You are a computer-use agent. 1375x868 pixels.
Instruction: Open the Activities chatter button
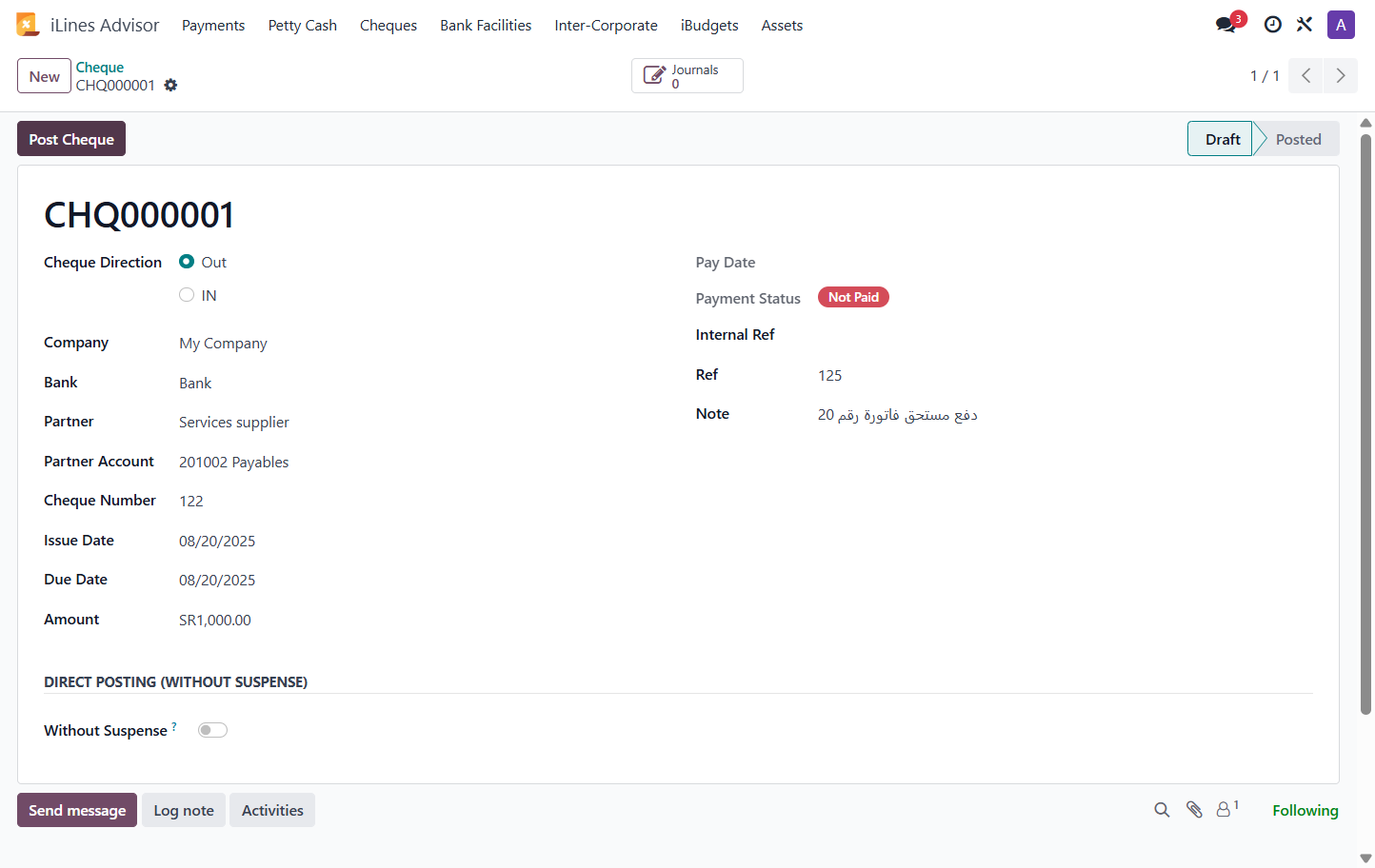tap(272, 810)
